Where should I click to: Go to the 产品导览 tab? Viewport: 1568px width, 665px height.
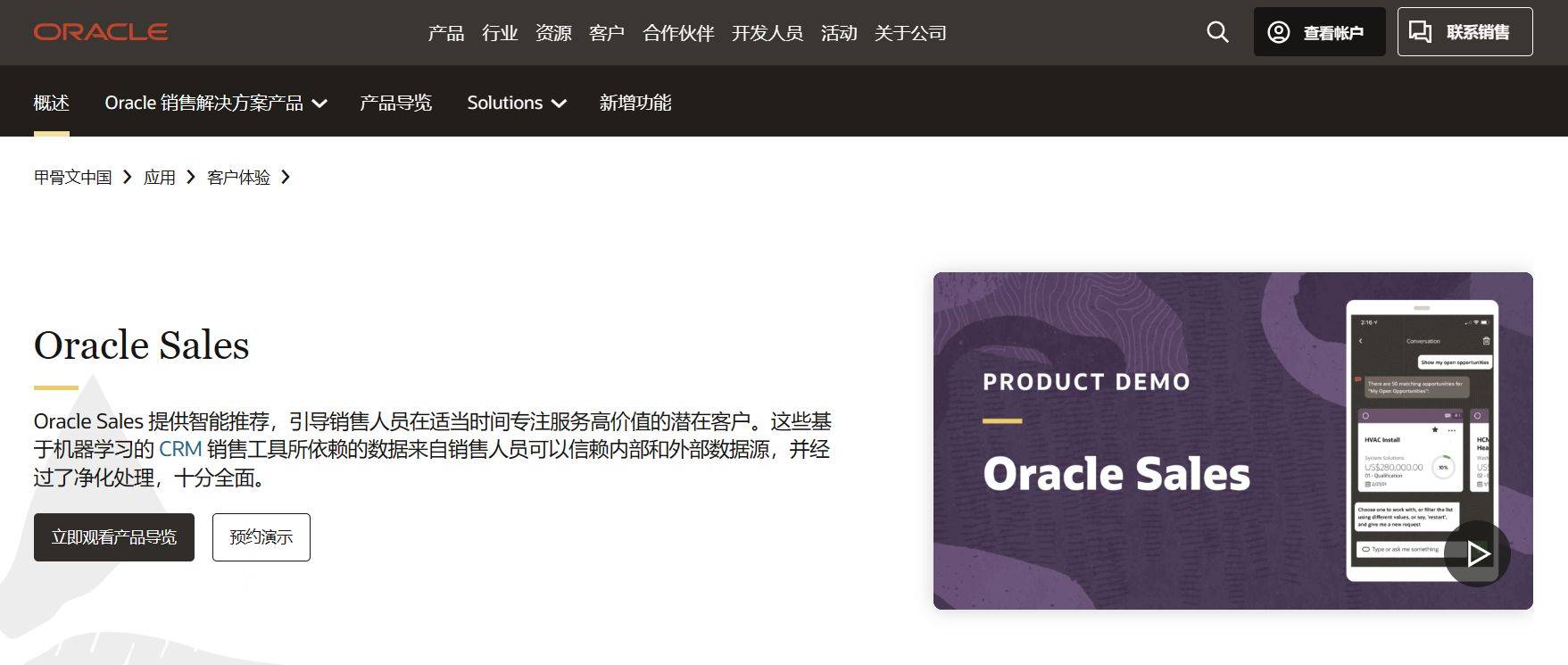coord(395,103)
